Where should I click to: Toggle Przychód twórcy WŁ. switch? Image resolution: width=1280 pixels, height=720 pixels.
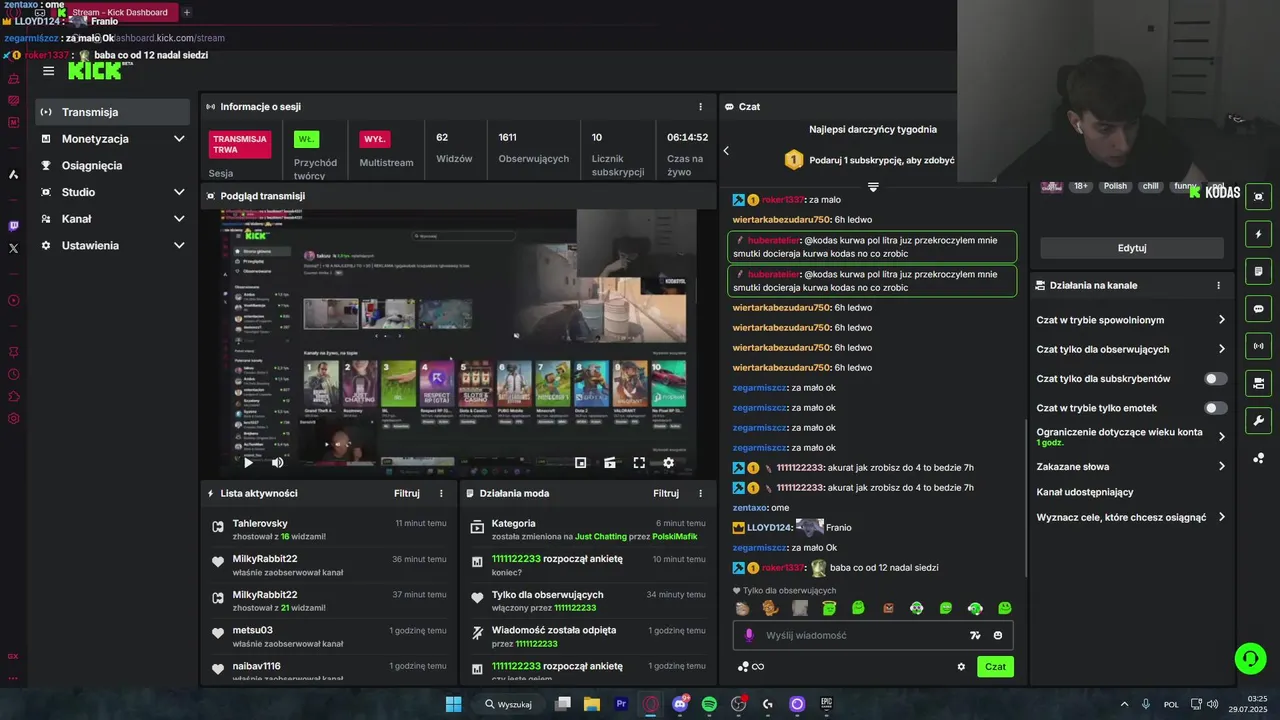[306, 139]
